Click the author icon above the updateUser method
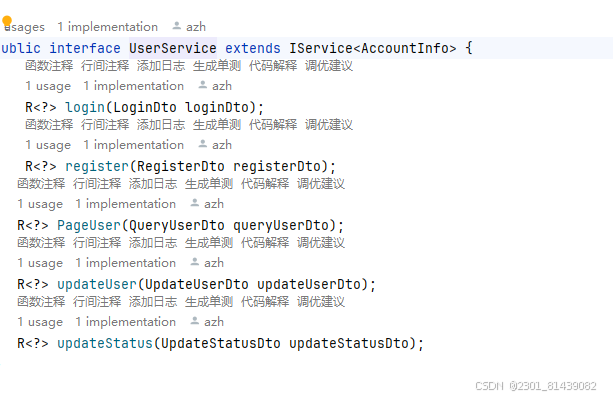Screen dimensions: 613x397 pyautogui.click(x=194, y=262)
